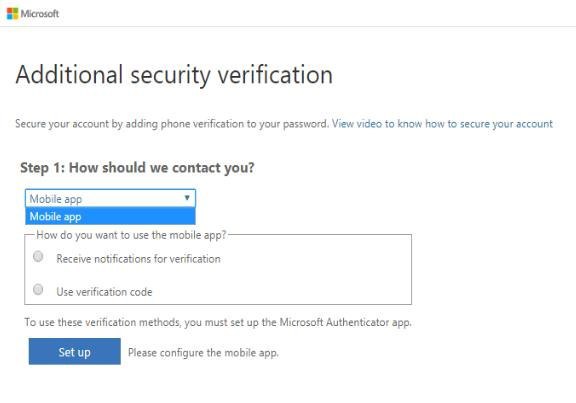
Task: Open the contact method combo box
Action: (x=110, y=199)
